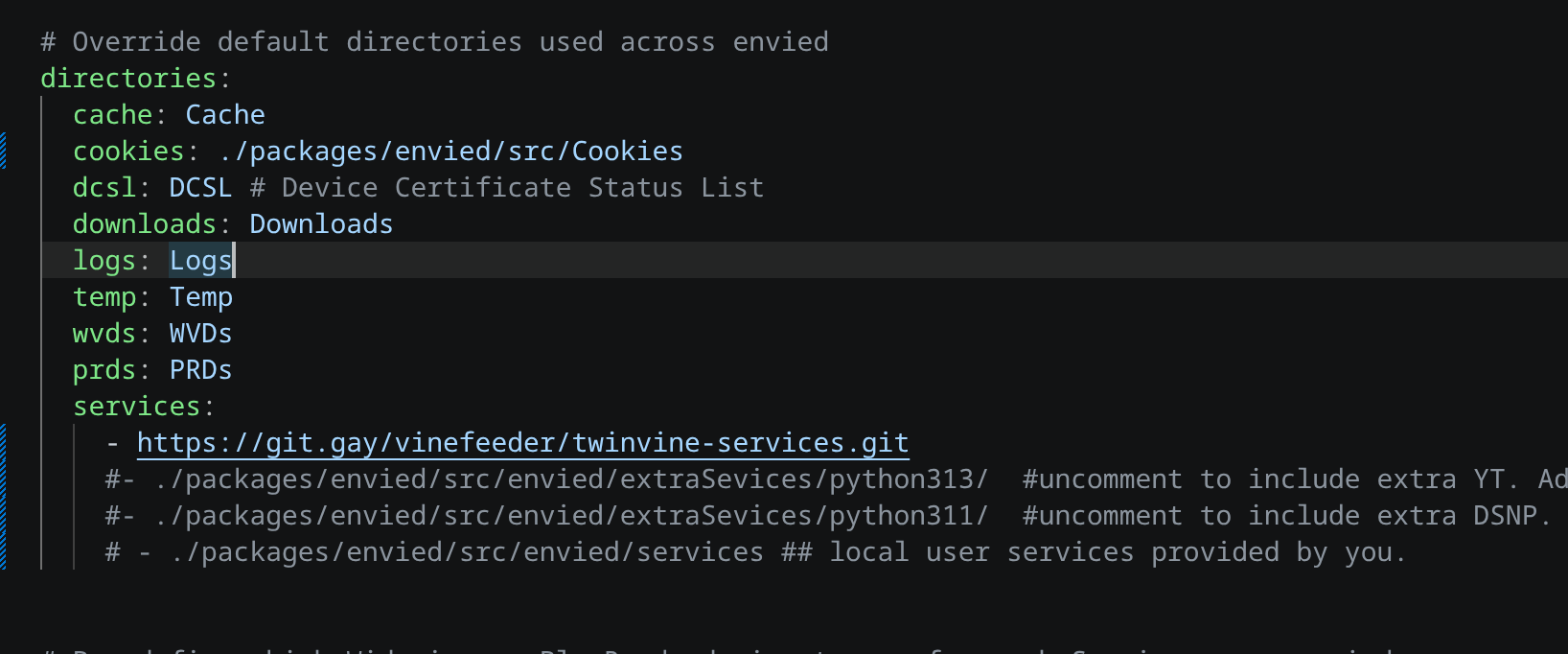Viewport: 1568px width, 654px height.
Task: Click the 'PRDs' value
Action: 200,370
